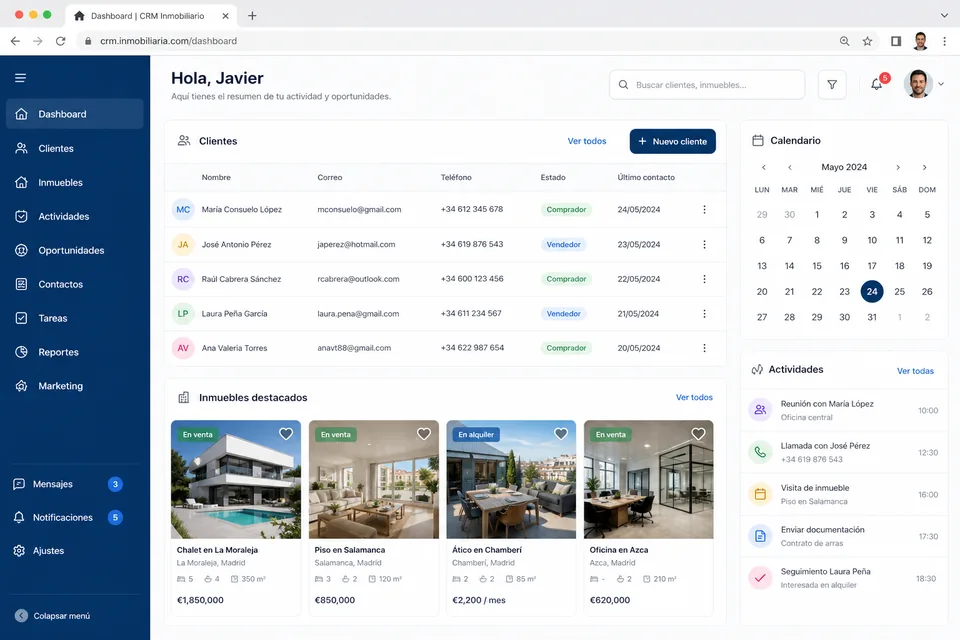Open row options for María Consuelo López
The image size is (960, 640).
704,209
